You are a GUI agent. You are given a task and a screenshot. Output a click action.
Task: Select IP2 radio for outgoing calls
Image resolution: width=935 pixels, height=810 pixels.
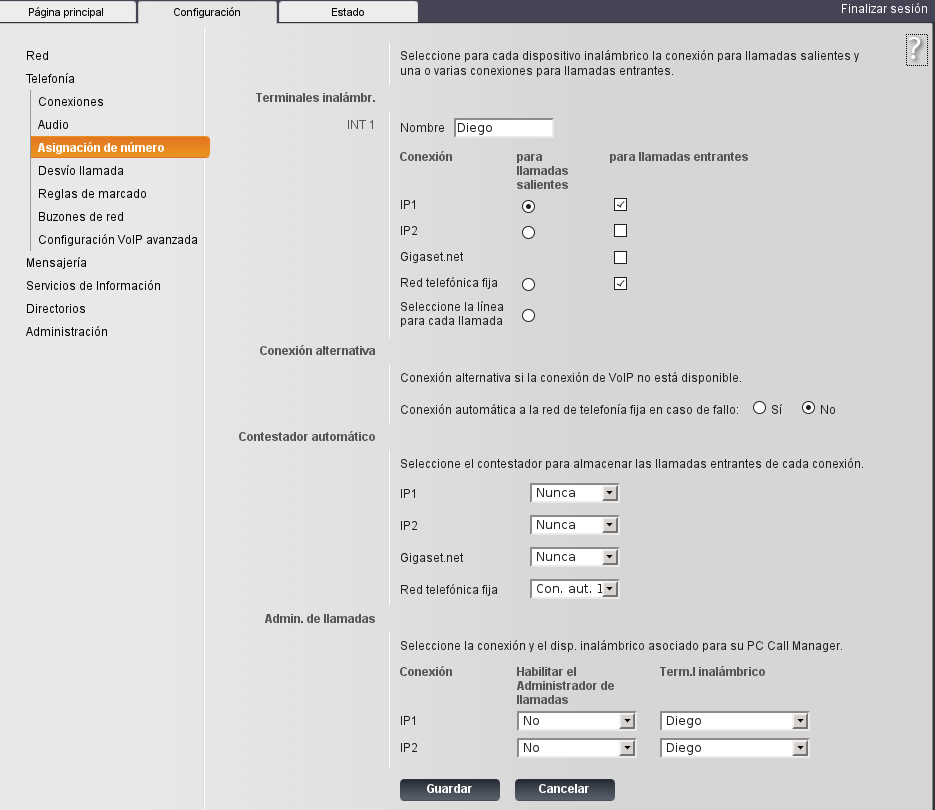528,233
